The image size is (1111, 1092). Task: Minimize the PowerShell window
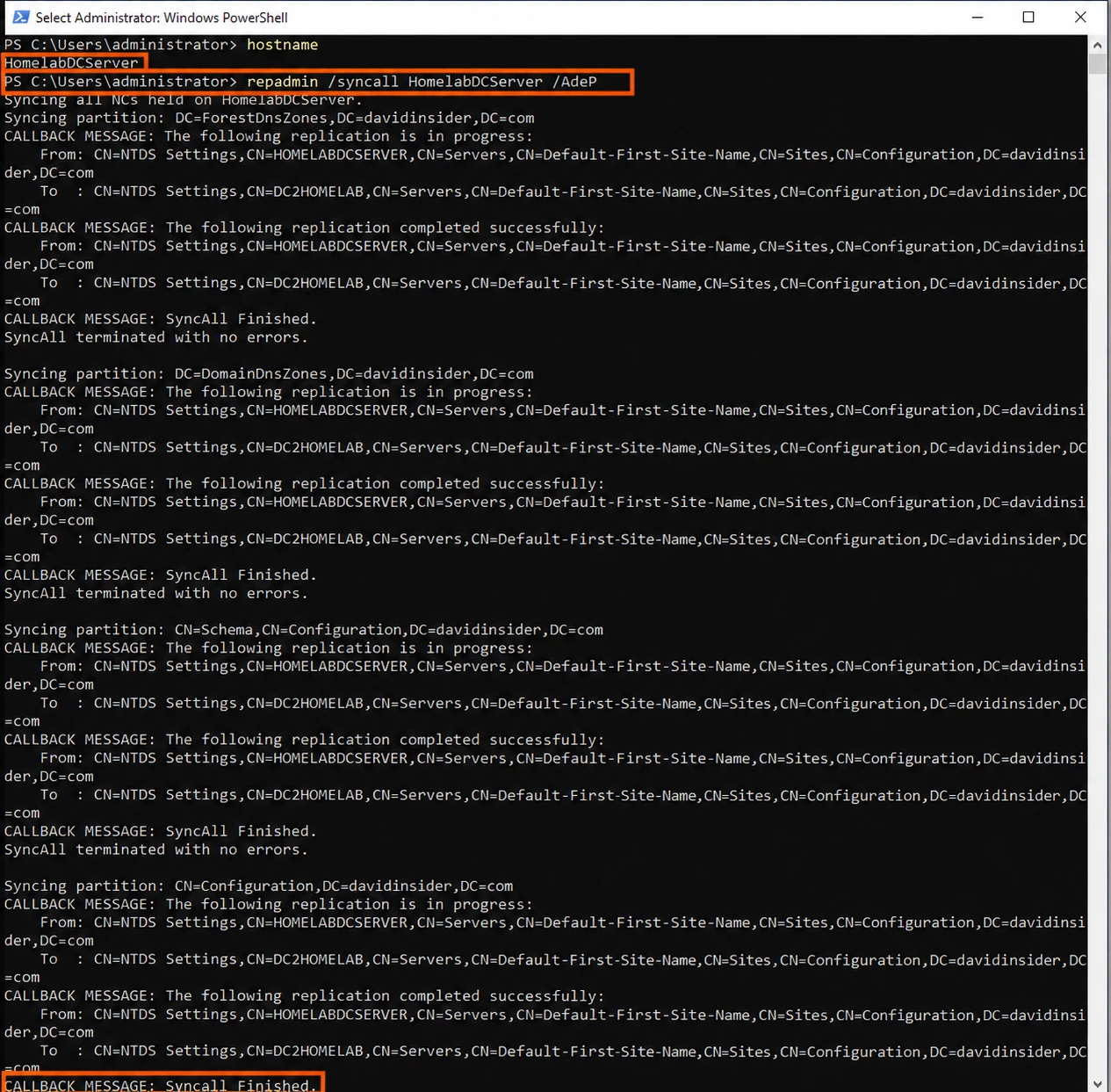coord(977,17)
